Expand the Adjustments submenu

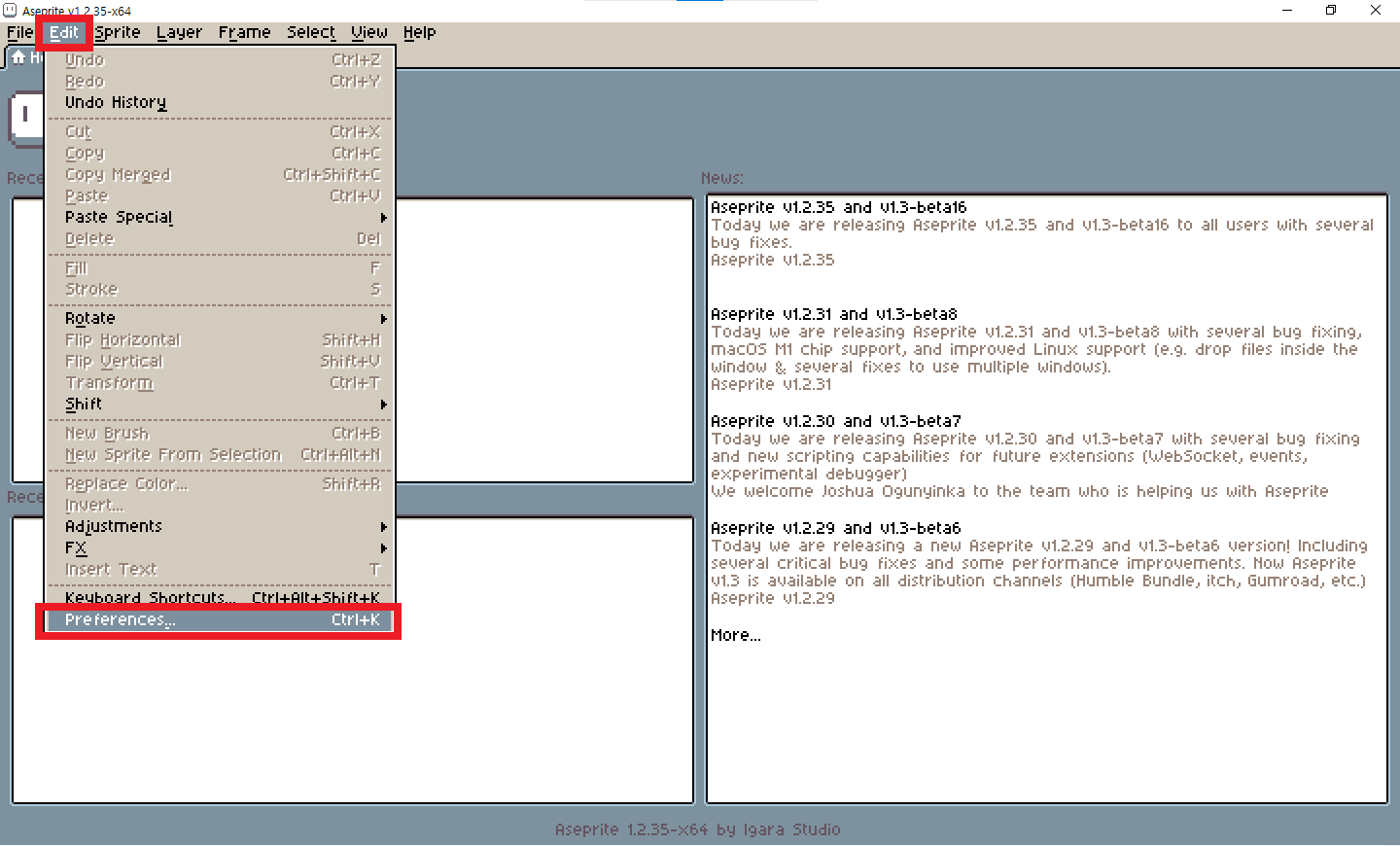pos(221,526)
